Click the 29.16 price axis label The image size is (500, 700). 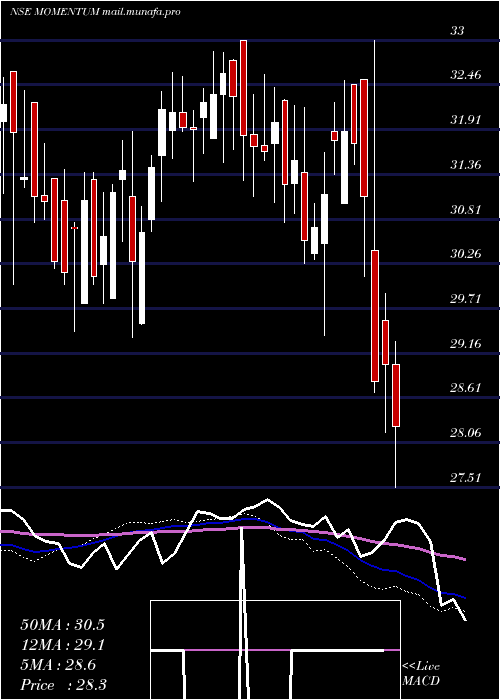click(466, 343)
